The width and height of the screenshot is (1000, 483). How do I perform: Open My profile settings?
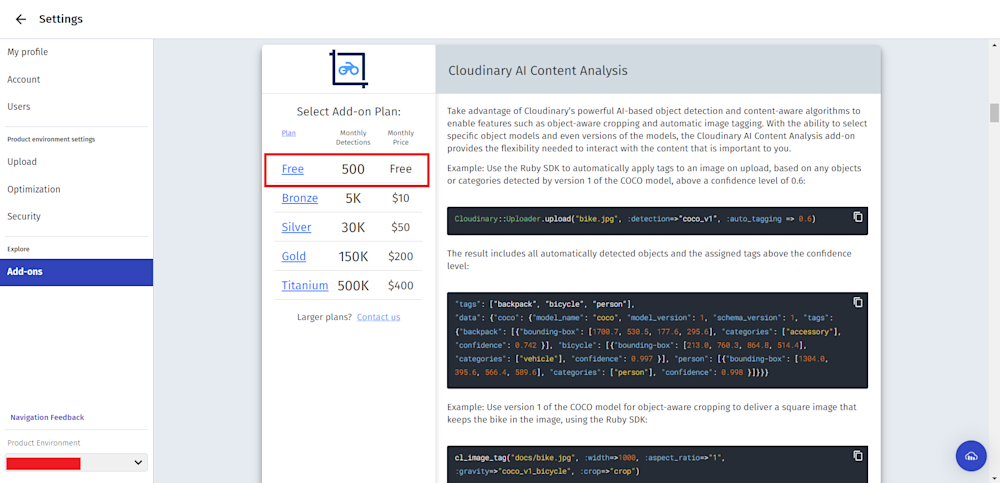click(x=27, y=52)
